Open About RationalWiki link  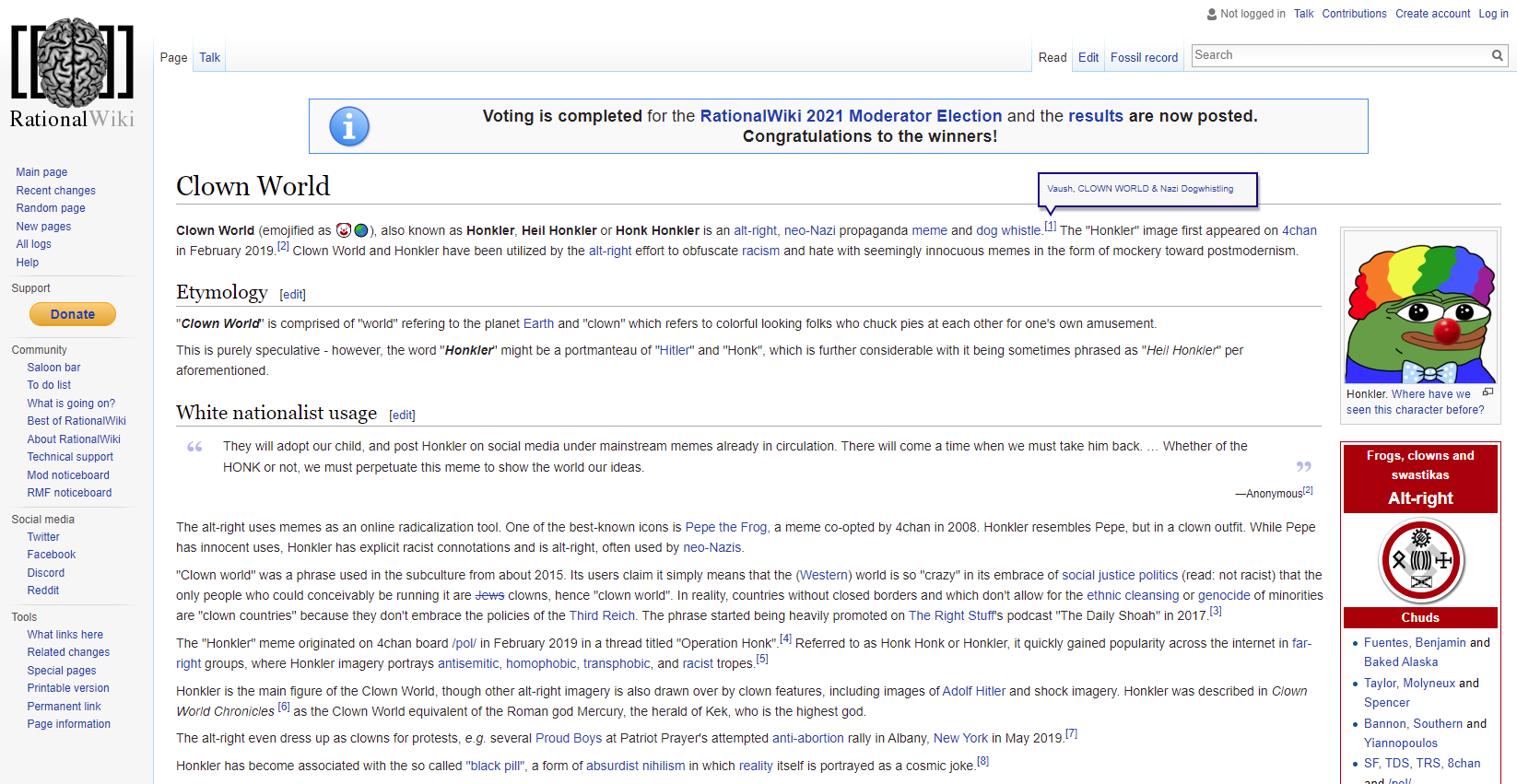click(74, 439)
